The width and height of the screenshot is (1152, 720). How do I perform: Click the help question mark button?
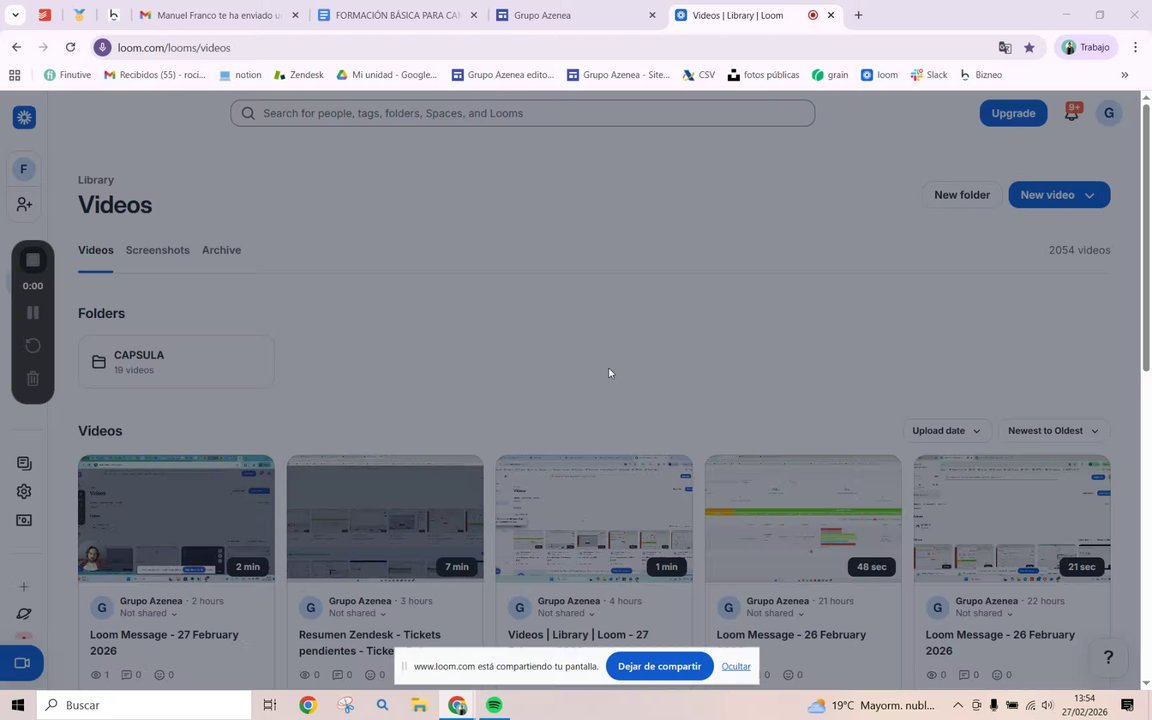coord(1108,658)
